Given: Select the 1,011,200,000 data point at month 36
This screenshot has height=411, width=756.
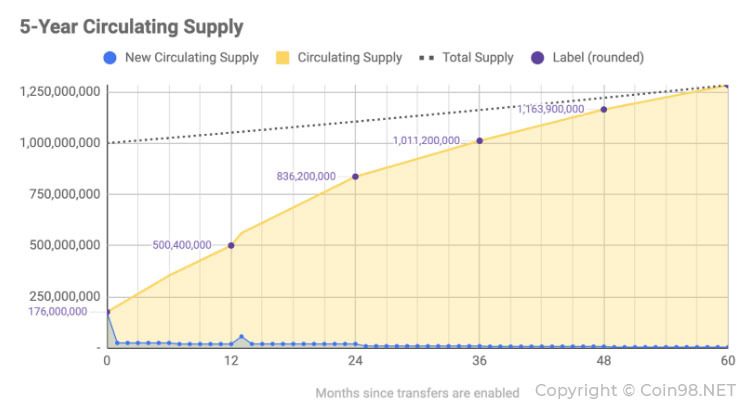Looking at the screenshot, I should coord(479,141).
